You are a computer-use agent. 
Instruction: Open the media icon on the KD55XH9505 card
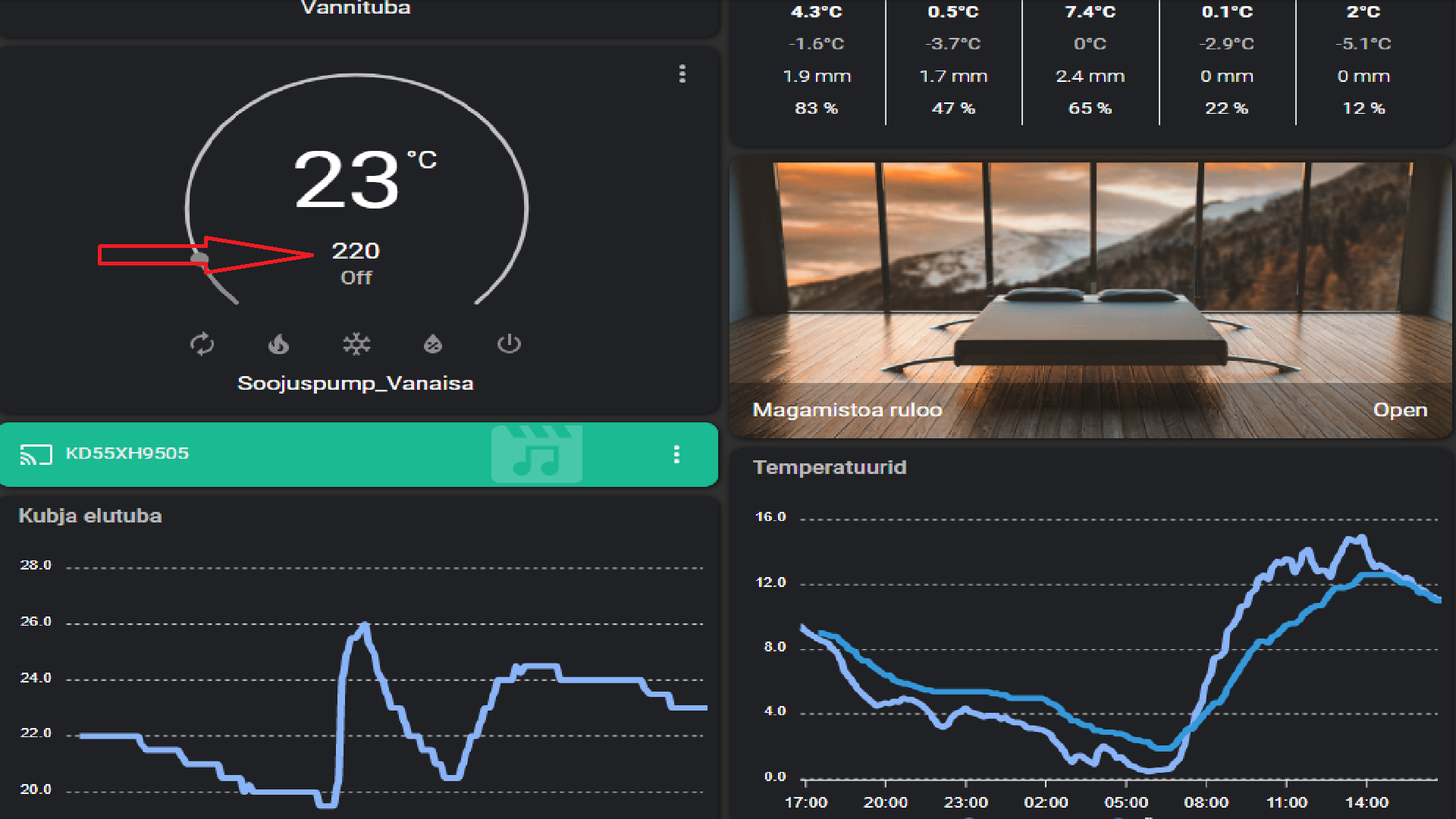[536, 455]
